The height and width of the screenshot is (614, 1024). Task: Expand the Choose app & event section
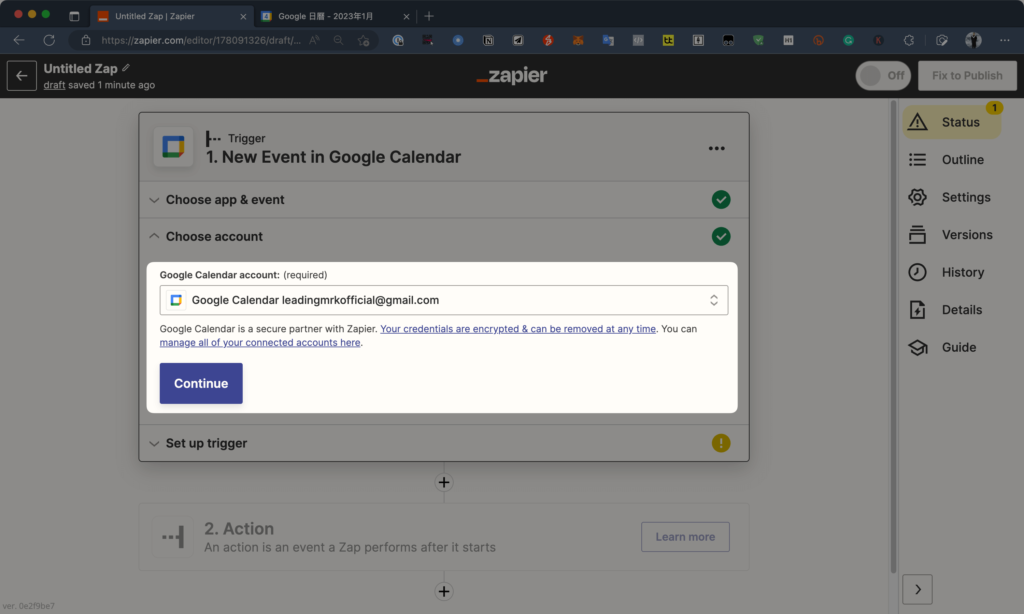(x=444, y=200)
